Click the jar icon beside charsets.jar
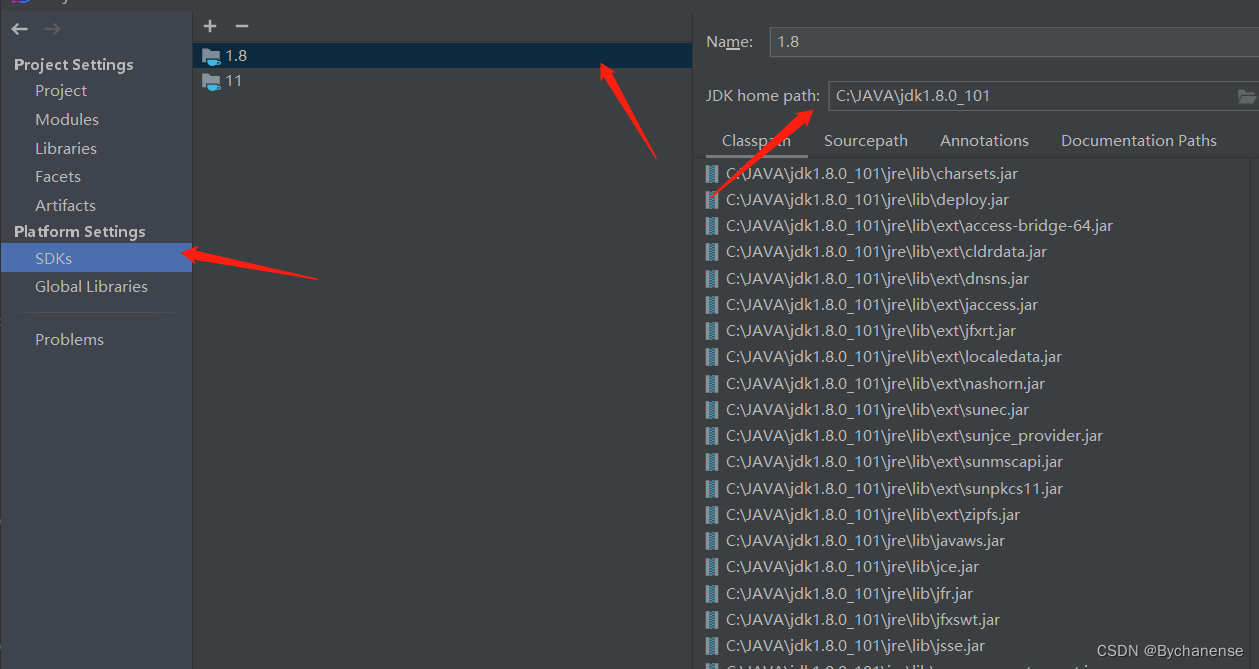The width and height of the screenshot is (1259, 669). (711, 173)
